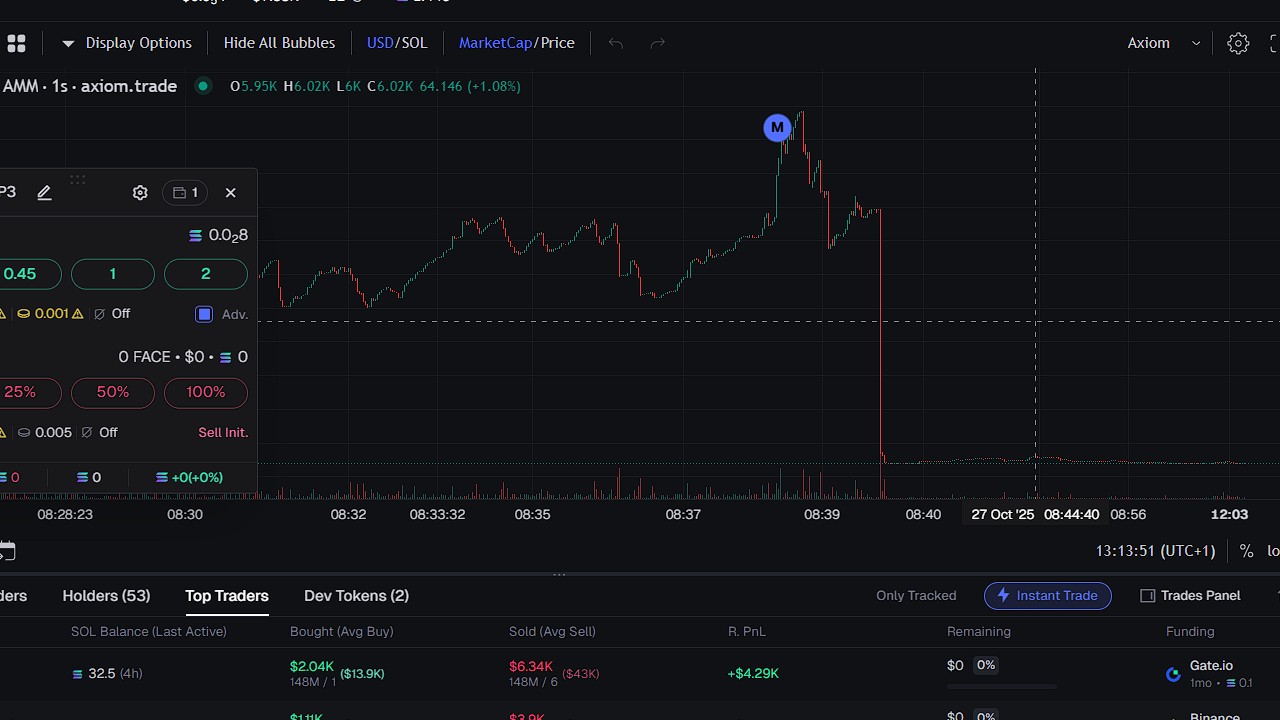Click the Instant Trade button

click(x=1047, y=595)
